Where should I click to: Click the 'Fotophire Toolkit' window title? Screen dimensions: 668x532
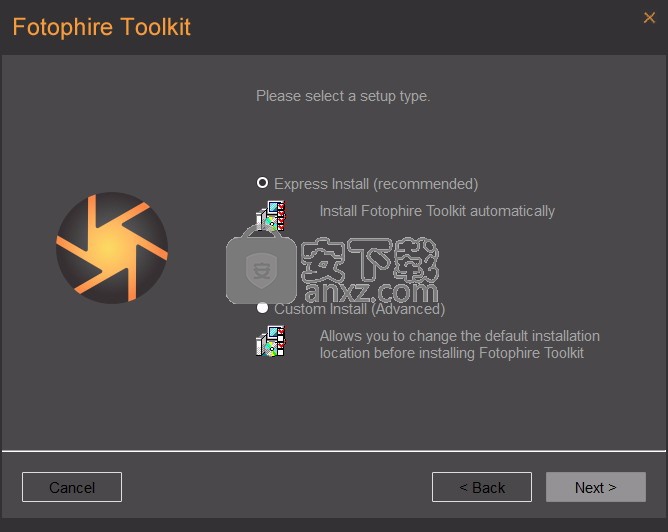[x=101, y=27]
